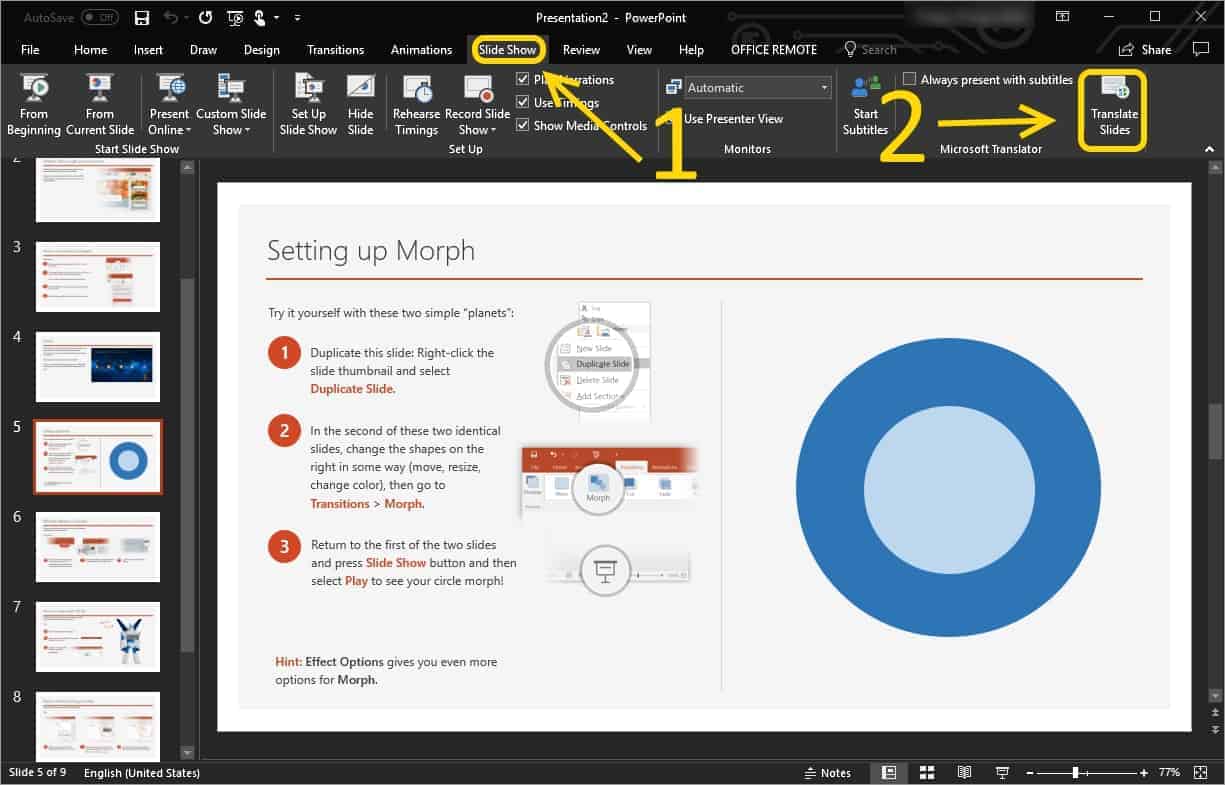The image size is (1225, 785).
Task: Click the slide panel scroll down arrow
Action: [x=187, y=752]
